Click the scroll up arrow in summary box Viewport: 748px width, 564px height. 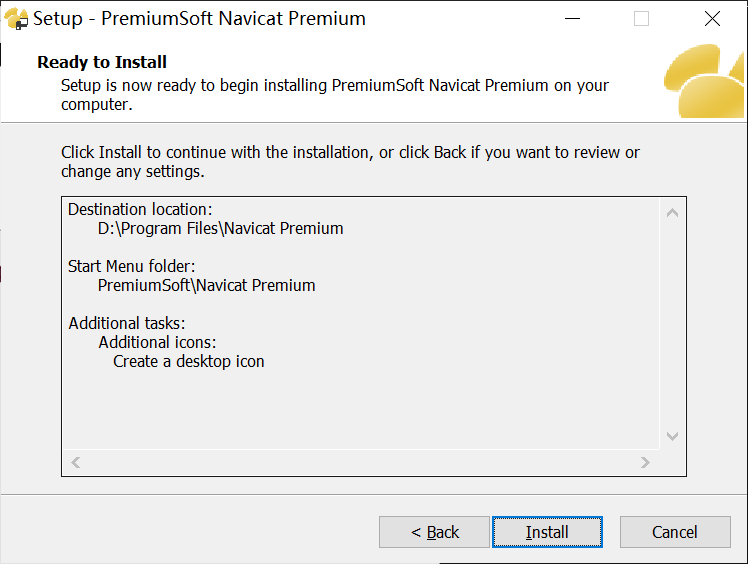672,212
